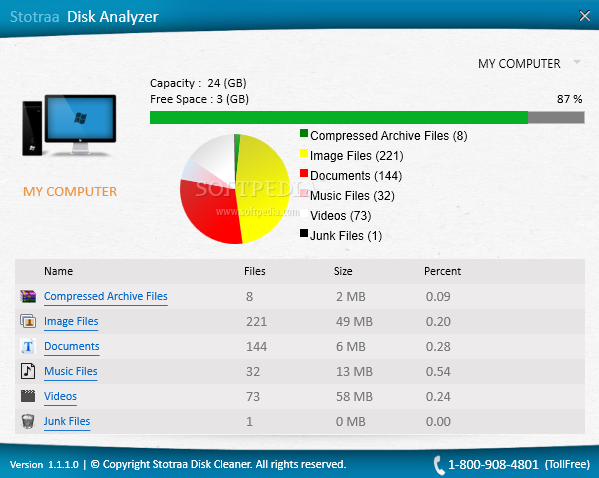The height and width of the screenshot is (478, 599).
Task: Open the Documents link
Action: click(x=72, y=346)
